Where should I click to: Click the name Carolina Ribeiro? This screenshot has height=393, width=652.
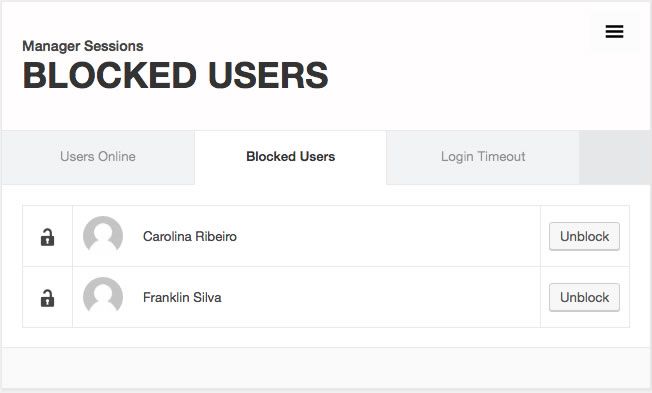(x=190, y=236)
